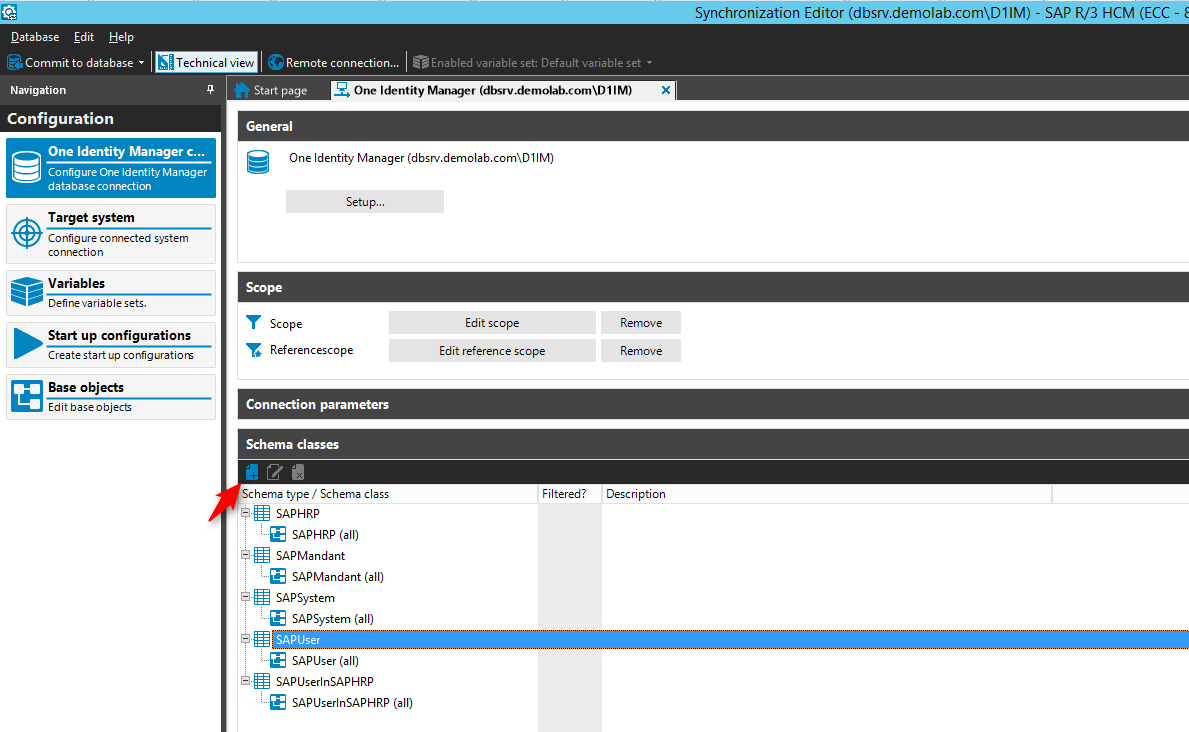Screen dimensions: 1189x732
Task: Click the Schema type / Schema class column header
Action: [387, 494]
